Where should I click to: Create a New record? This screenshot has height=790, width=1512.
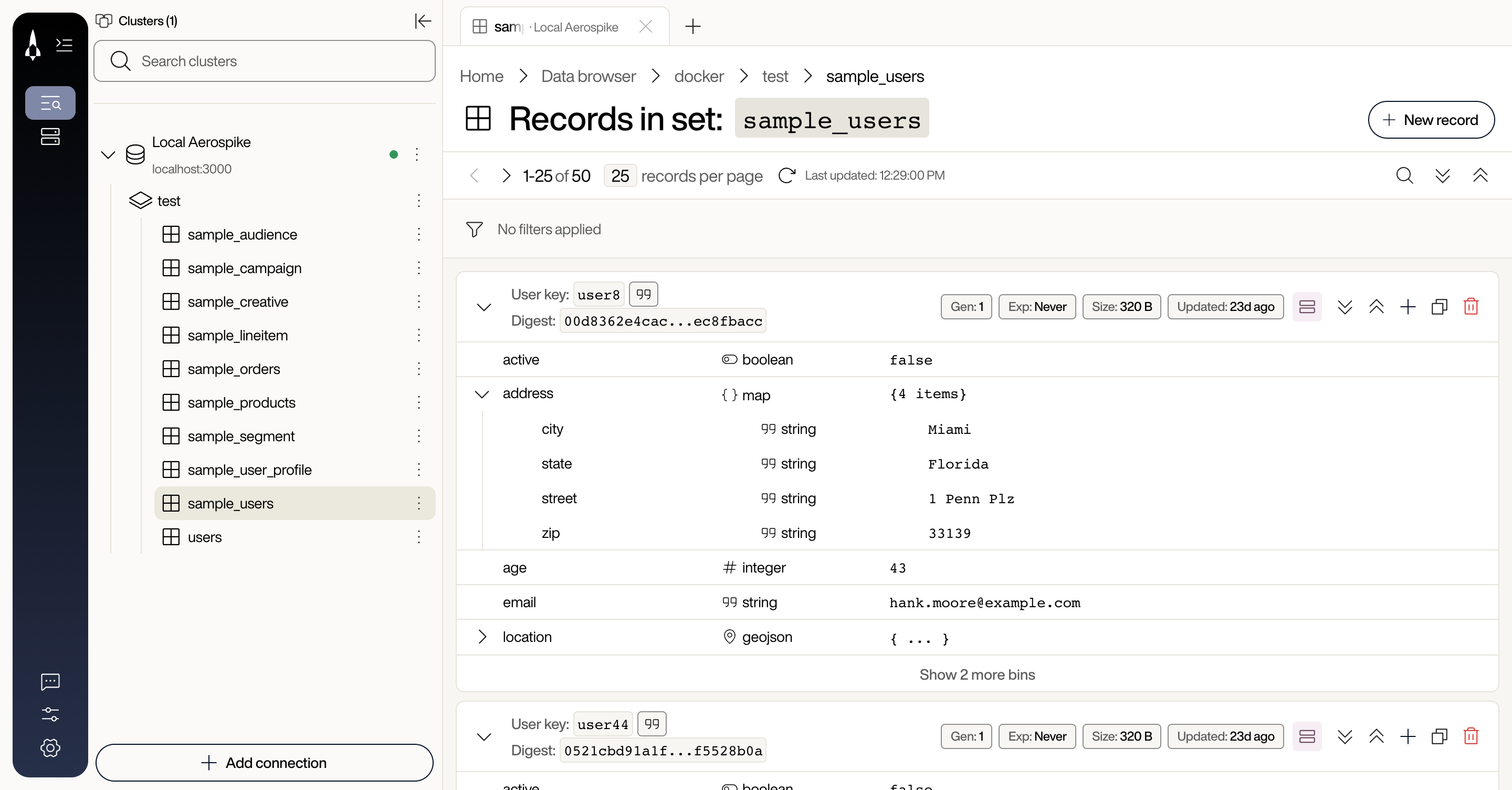tap(1431, 120)
